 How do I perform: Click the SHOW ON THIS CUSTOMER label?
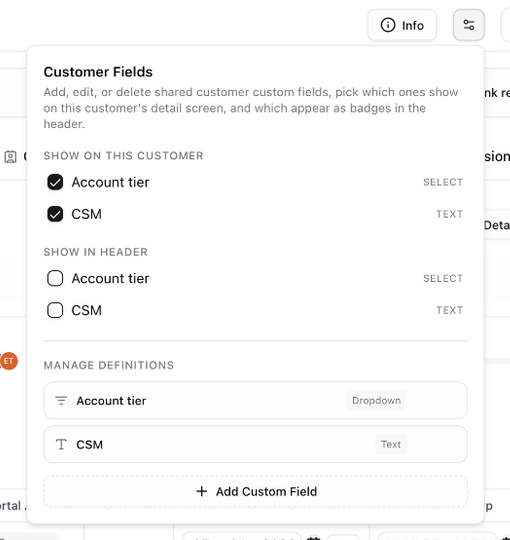pos(123,156)
